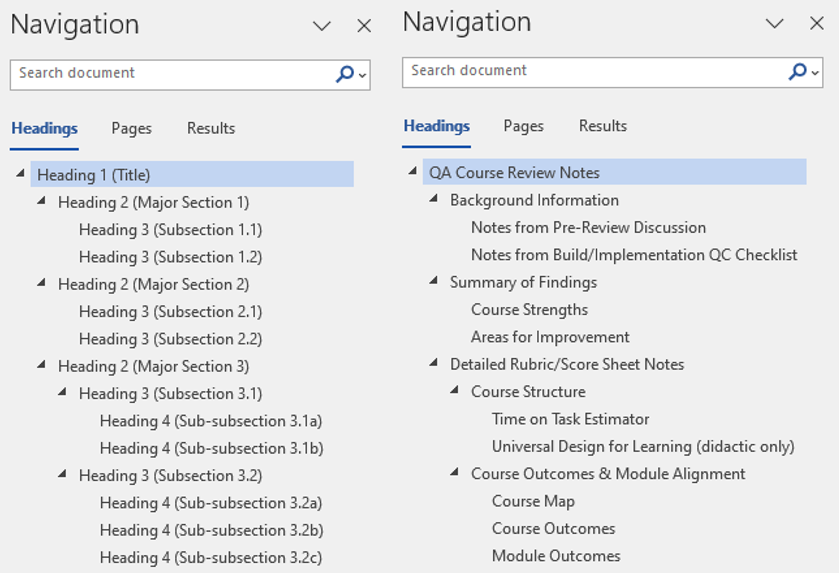Image resolution: width=839 pixels, height=573 pixels.
Task: Go to Heading 2 (Major Section 1)
Action: (x=154, y=202)
